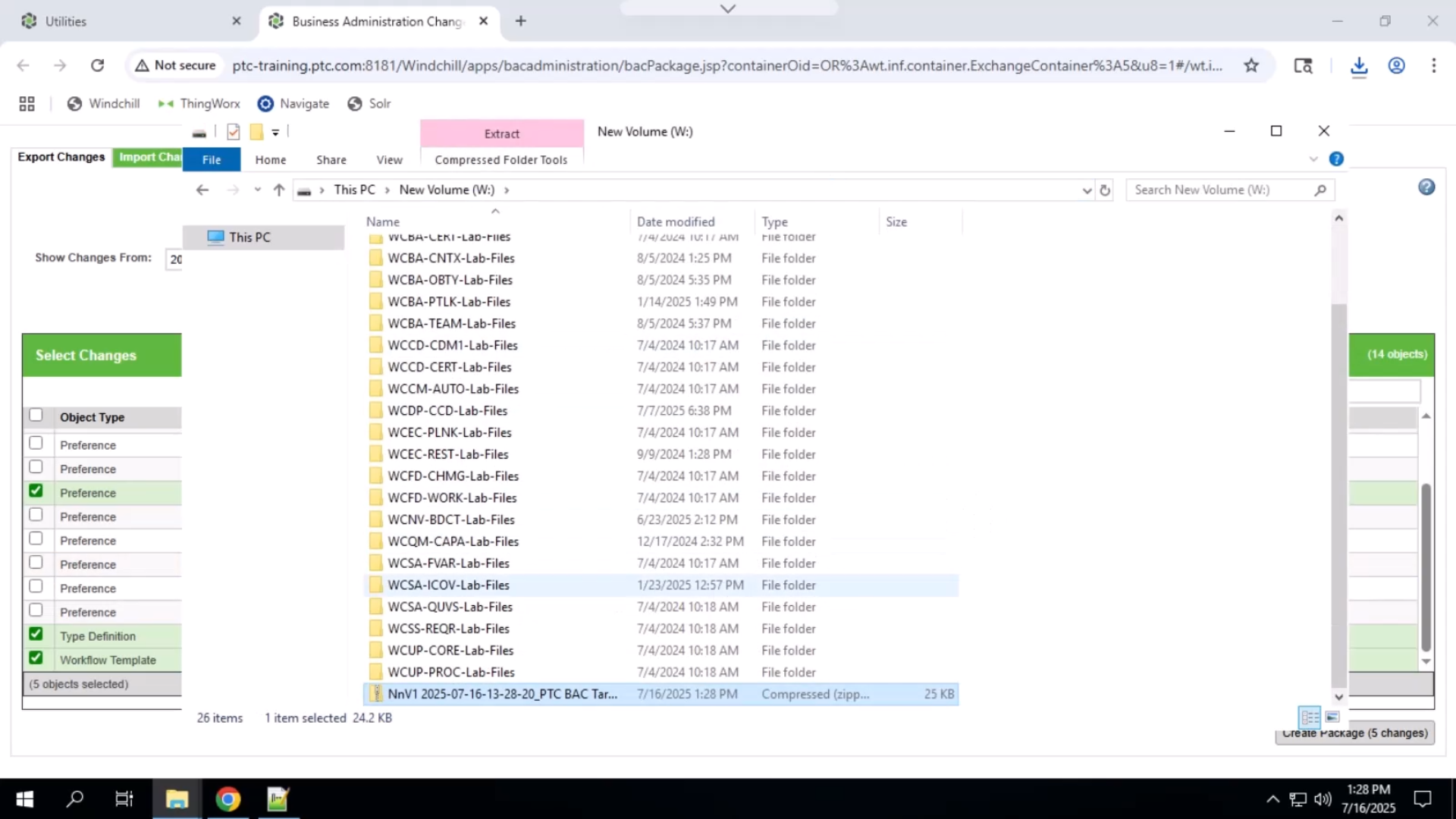Switch to Large icons view layout

tap(1332, 717)
